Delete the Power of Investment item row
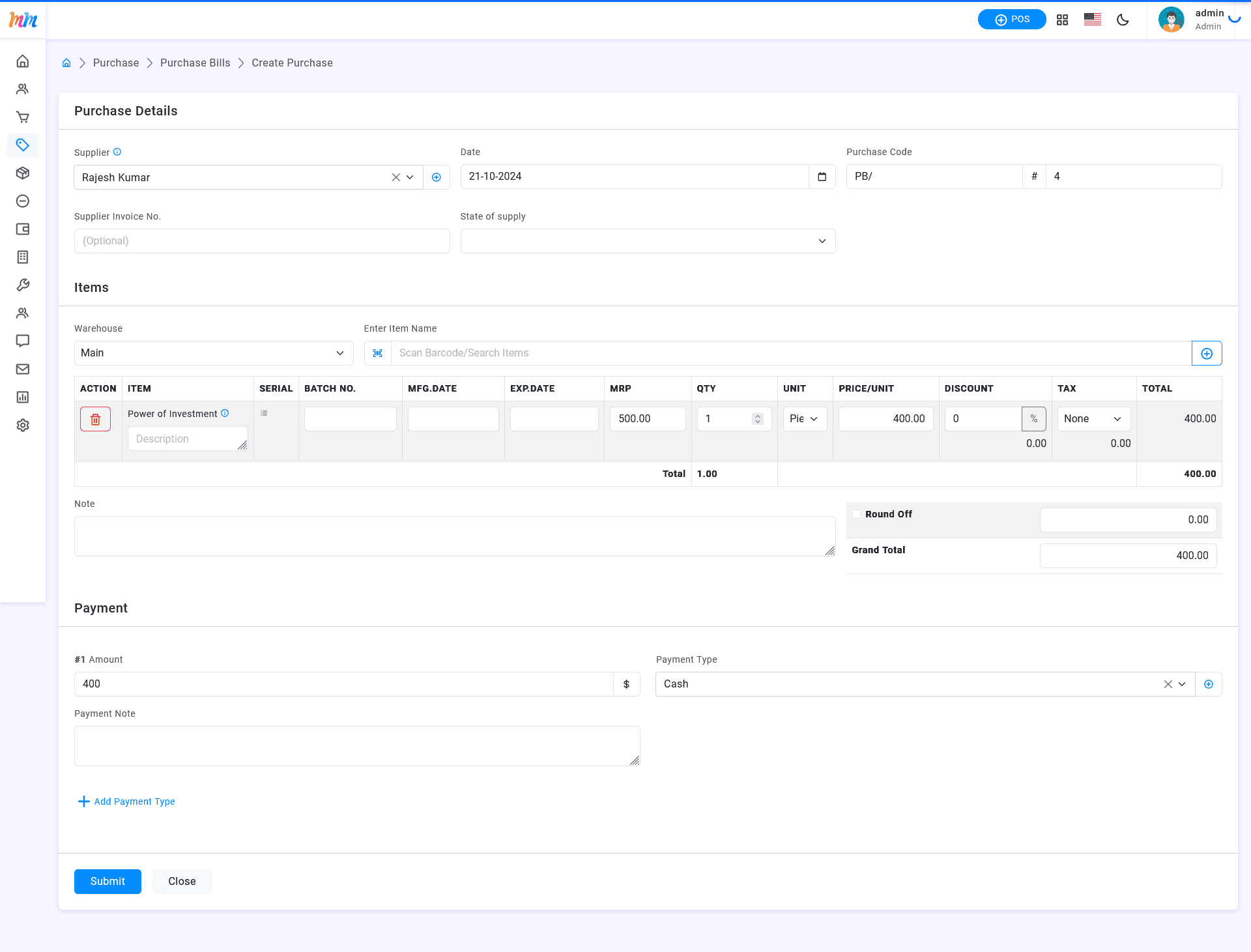The image size is (1251, 952). tap(95, 419)
